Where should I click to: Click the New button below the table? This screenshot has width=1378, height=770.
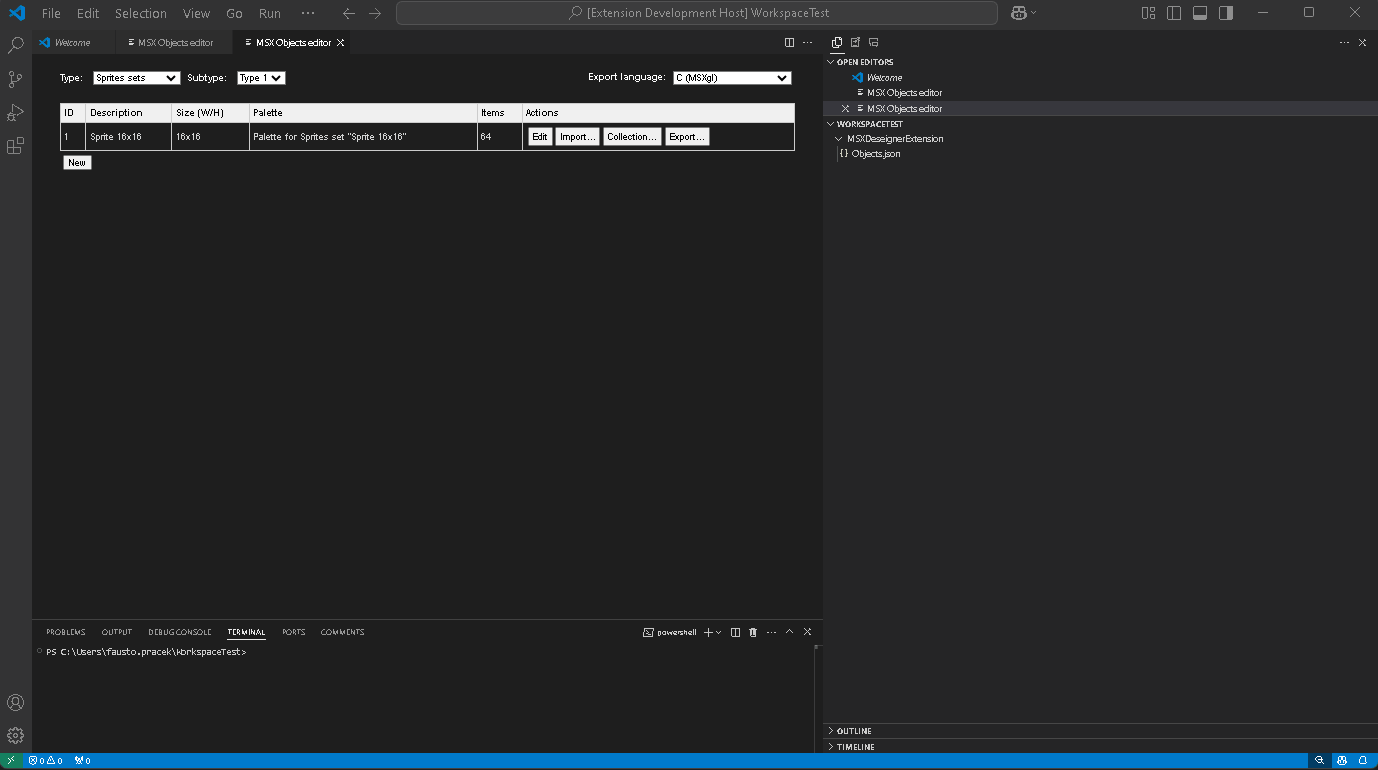click(77, 162)
